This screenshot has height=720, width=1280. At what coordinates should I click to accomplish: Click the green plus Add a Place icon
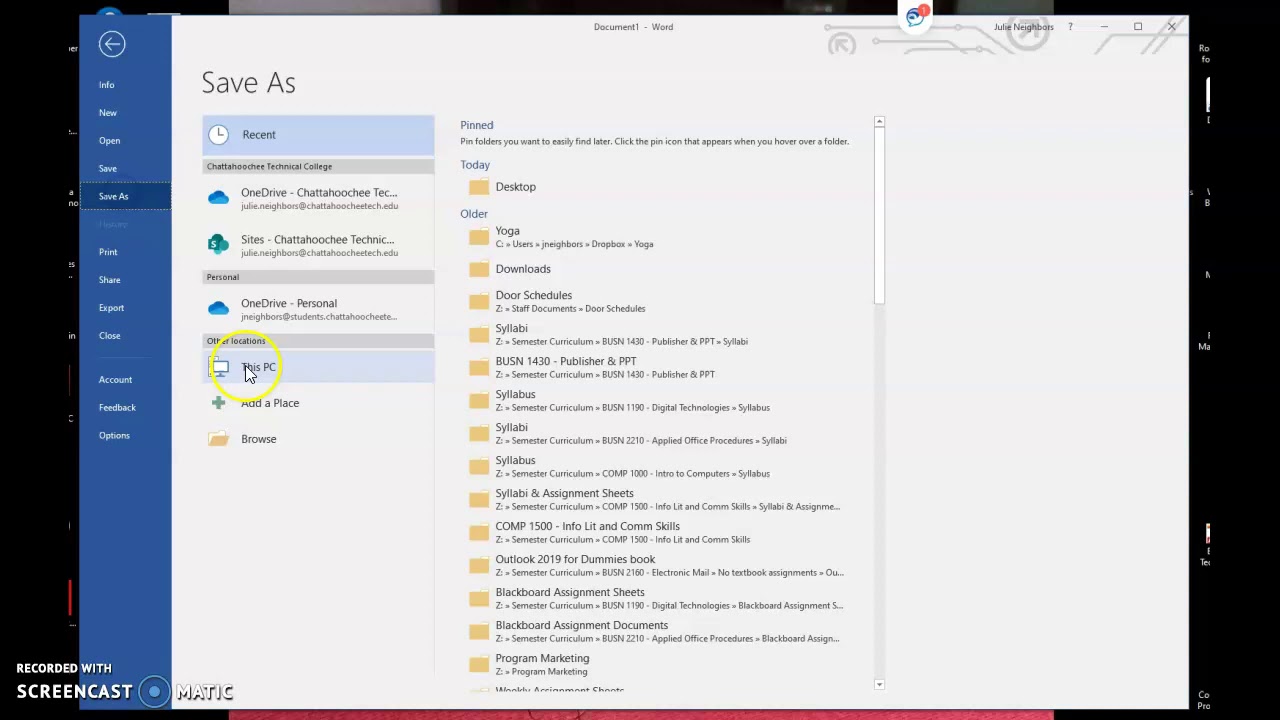(218, 403)
